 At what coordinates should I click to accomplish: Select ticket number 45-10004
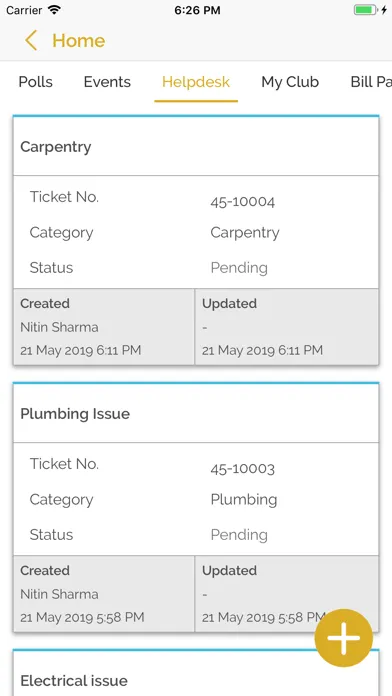tap(242, 202)
